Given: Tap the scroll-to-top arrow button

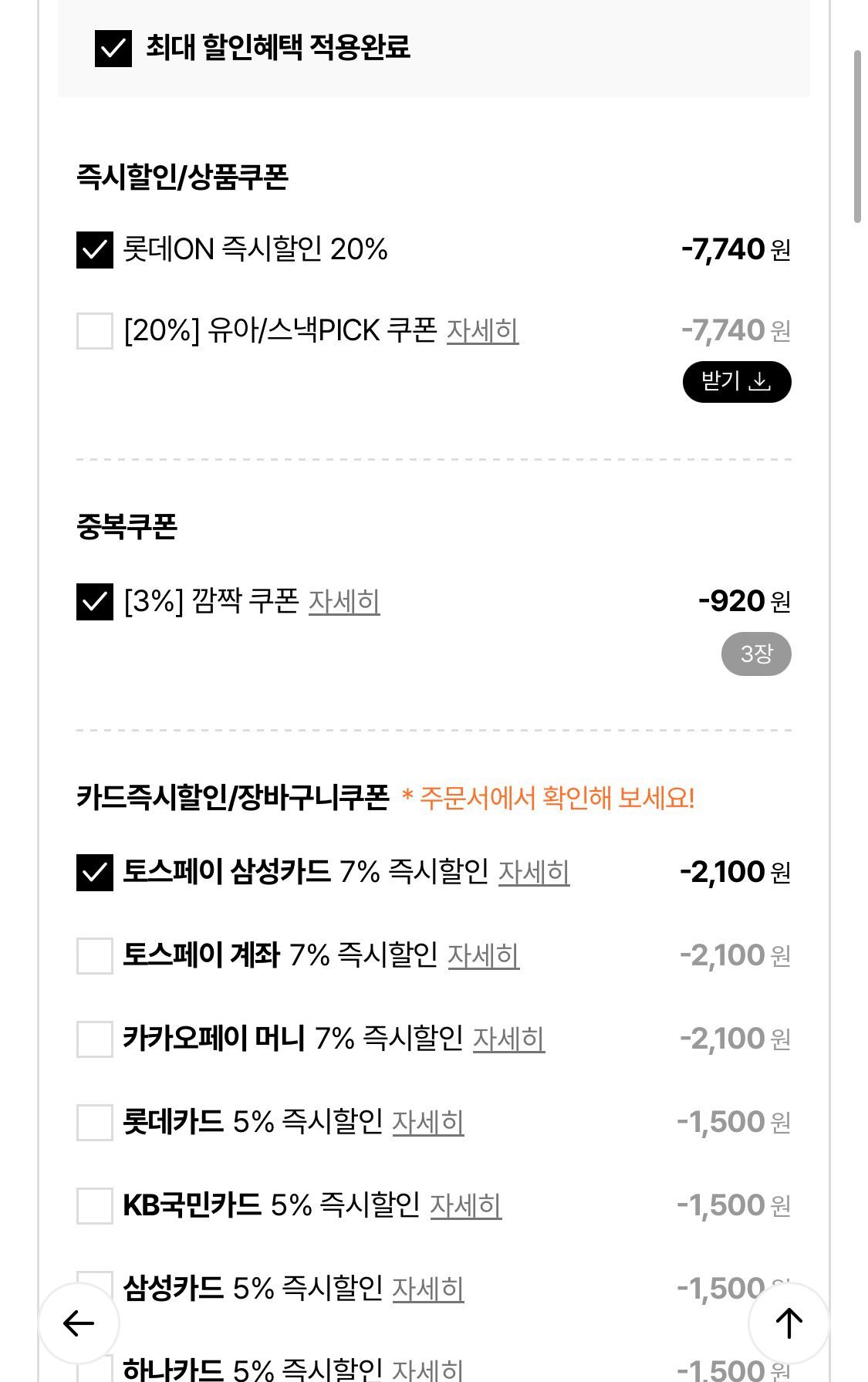Looking at the screenshot, I should [x=788, y=1323].
